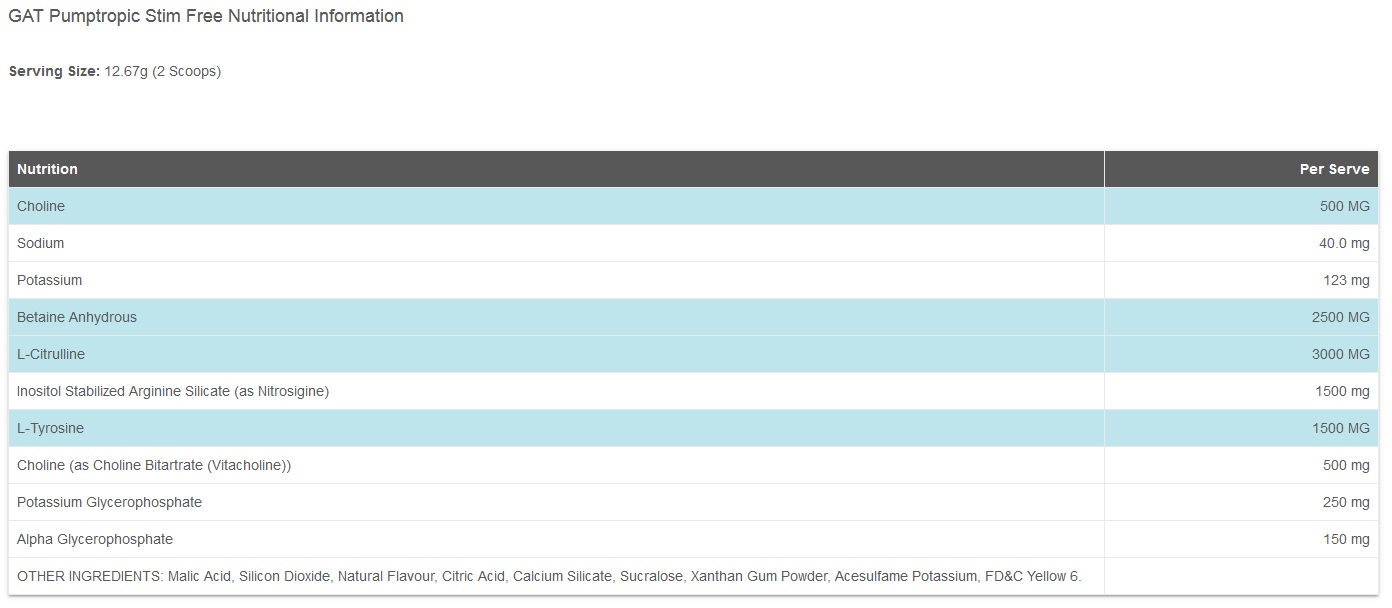Click the 40.0 mg Sodium value
The image size is (1392, 608).
point(1344,243)
